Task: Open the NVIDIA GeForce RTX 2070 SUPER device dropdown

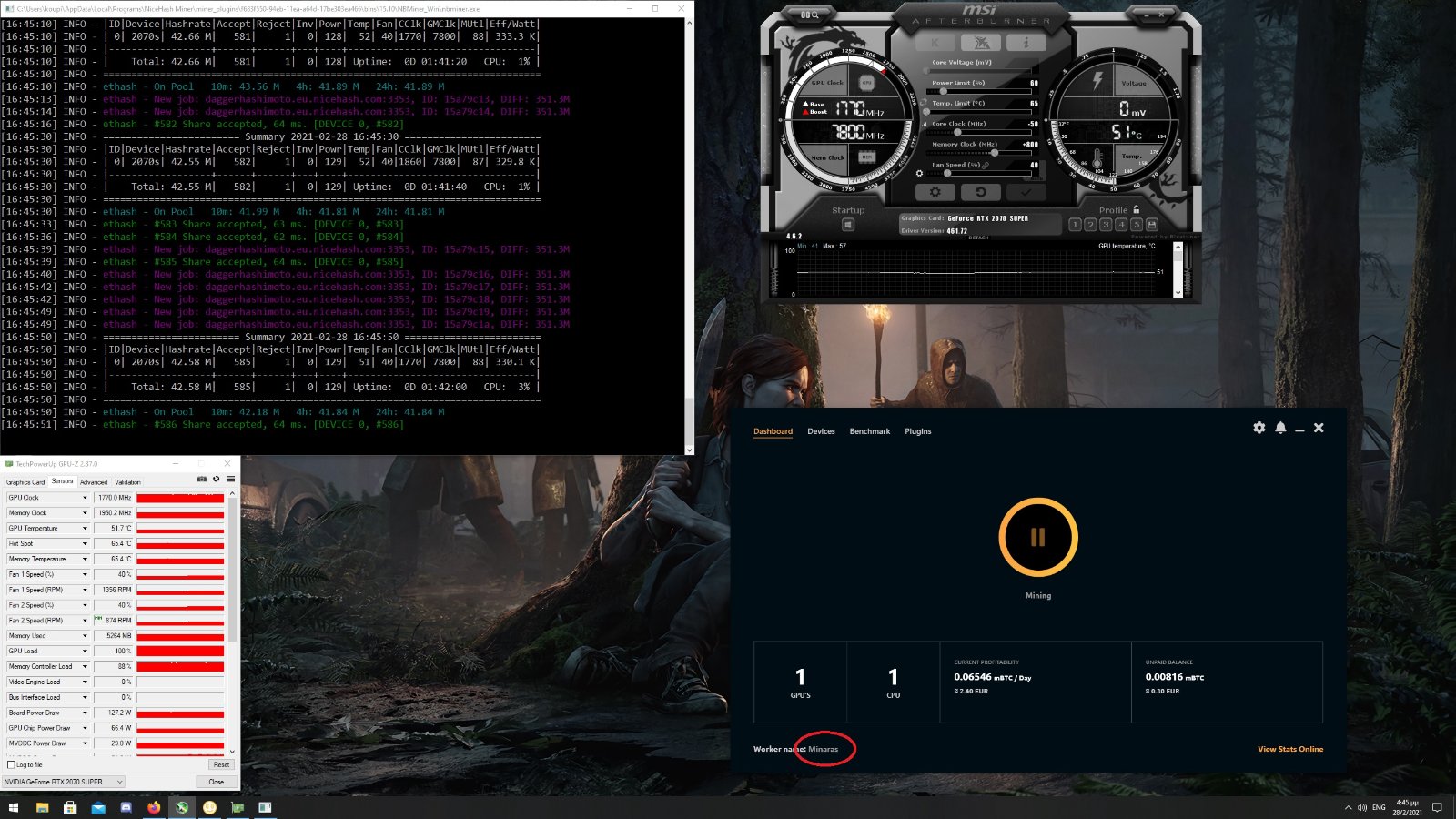Action: pyautogui.click(x=64, y=782)
